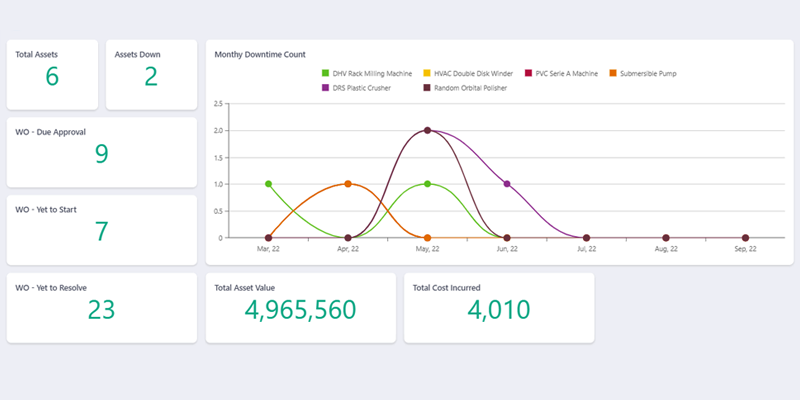800x400 pixels.
Task: Click the green data point at May, 22
Action: coord(427,184)
